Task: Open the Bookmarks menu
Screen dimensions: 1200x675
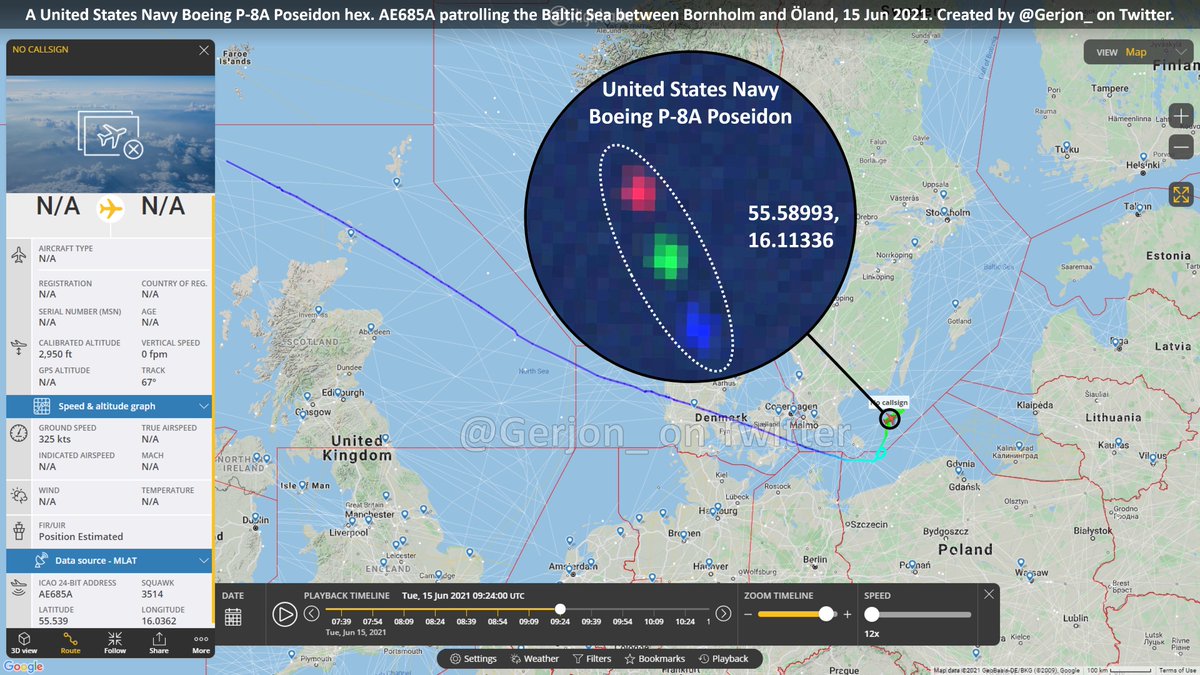Action: click(x=655, y=659)
